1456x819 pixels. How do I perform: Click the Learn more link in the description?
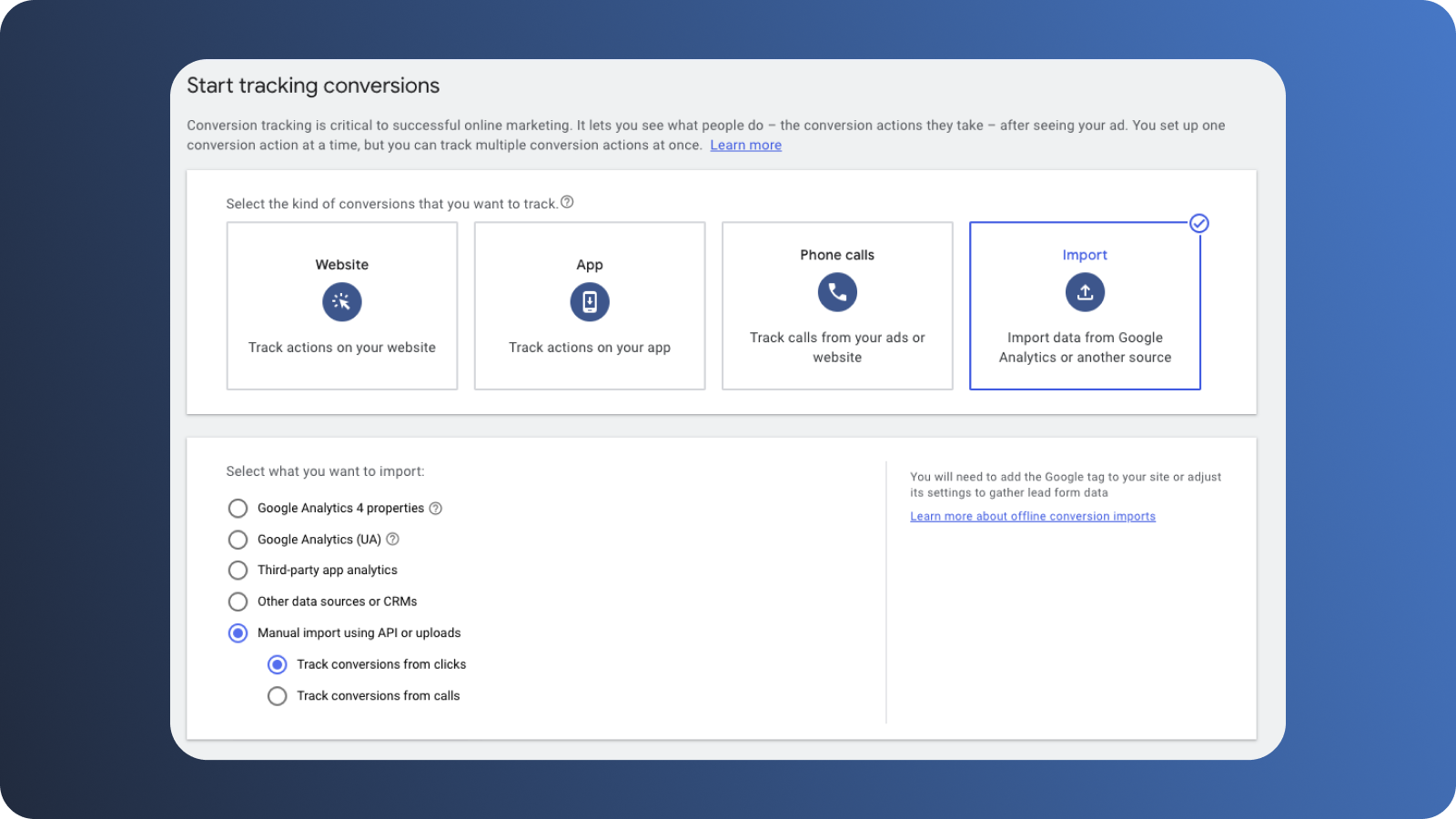tap(746, 146)
